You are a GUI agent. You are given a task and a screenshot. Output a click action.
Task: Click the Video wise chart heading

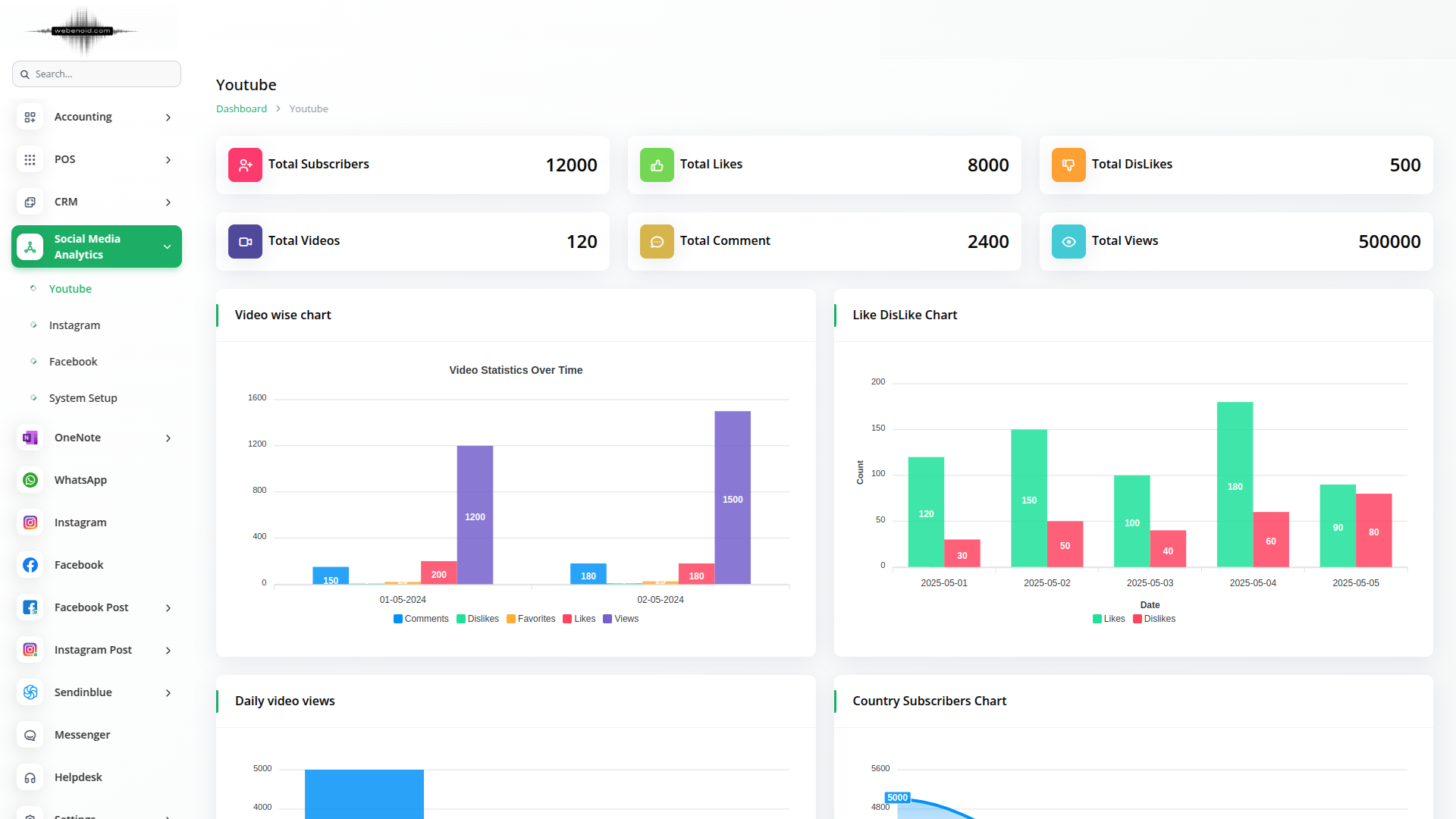283,315
